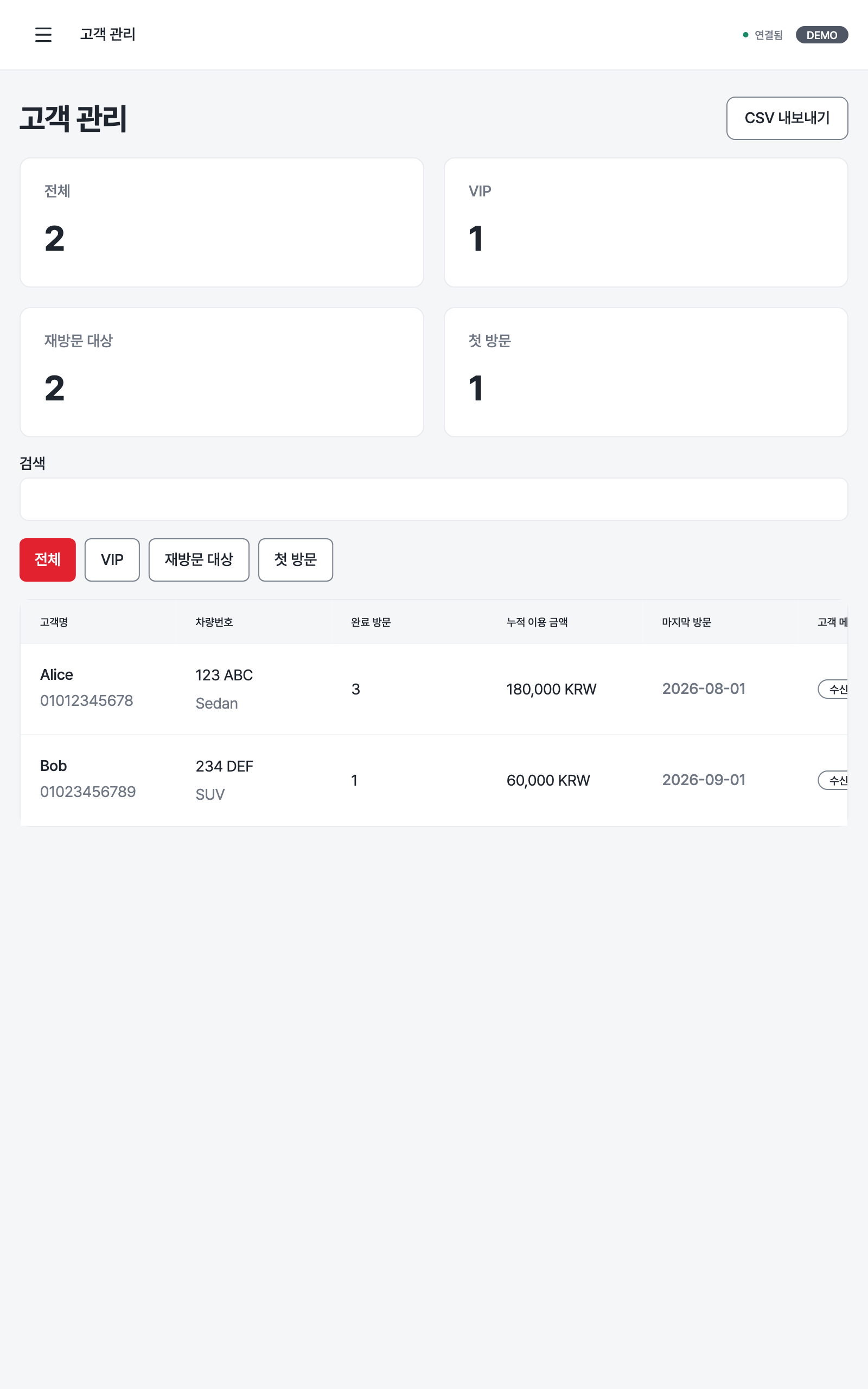Click the 차량번호 column header
Image resolution: width=868 pixels, height=1389 pixels.
[214, 622]
